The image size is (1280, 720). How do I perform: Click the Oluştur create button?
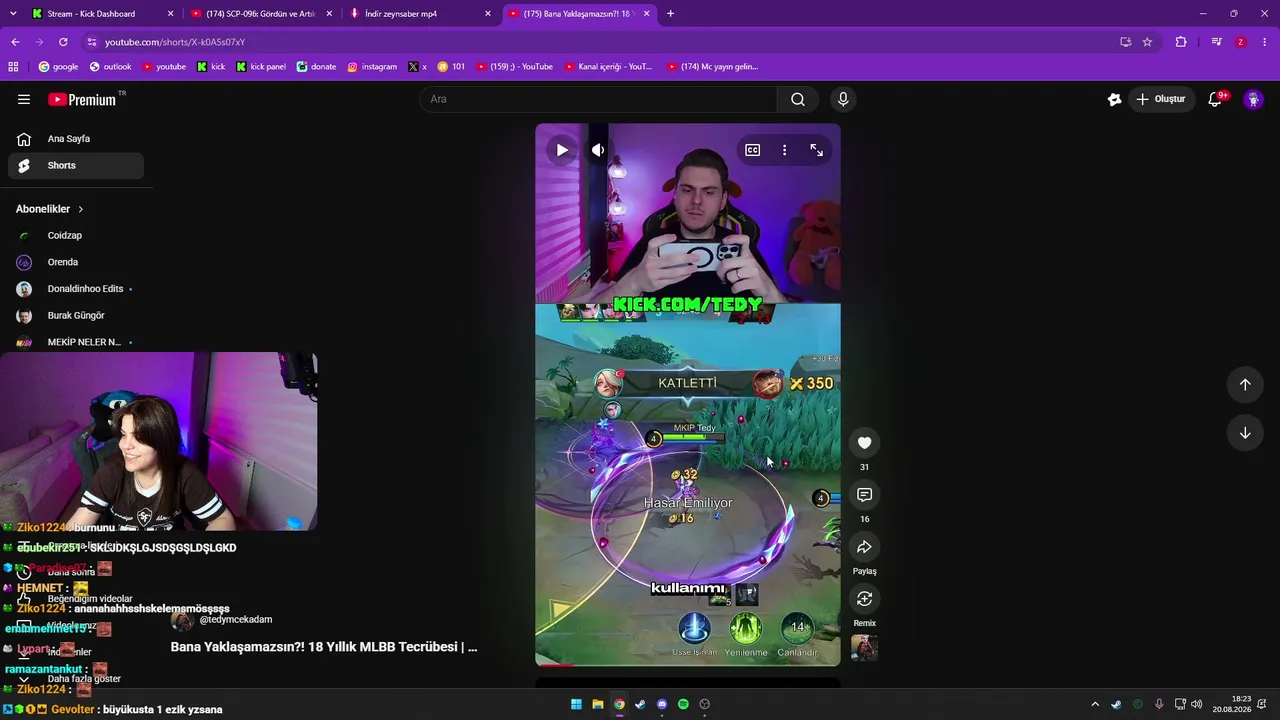point(1162,99)
